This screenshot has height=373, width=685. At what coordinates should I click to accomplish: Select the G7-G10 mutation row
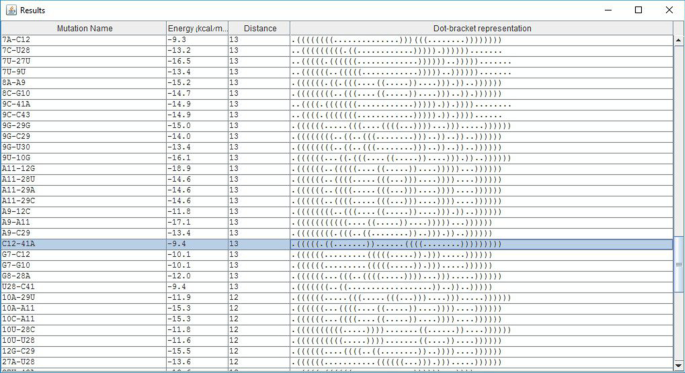coord(337,266)
